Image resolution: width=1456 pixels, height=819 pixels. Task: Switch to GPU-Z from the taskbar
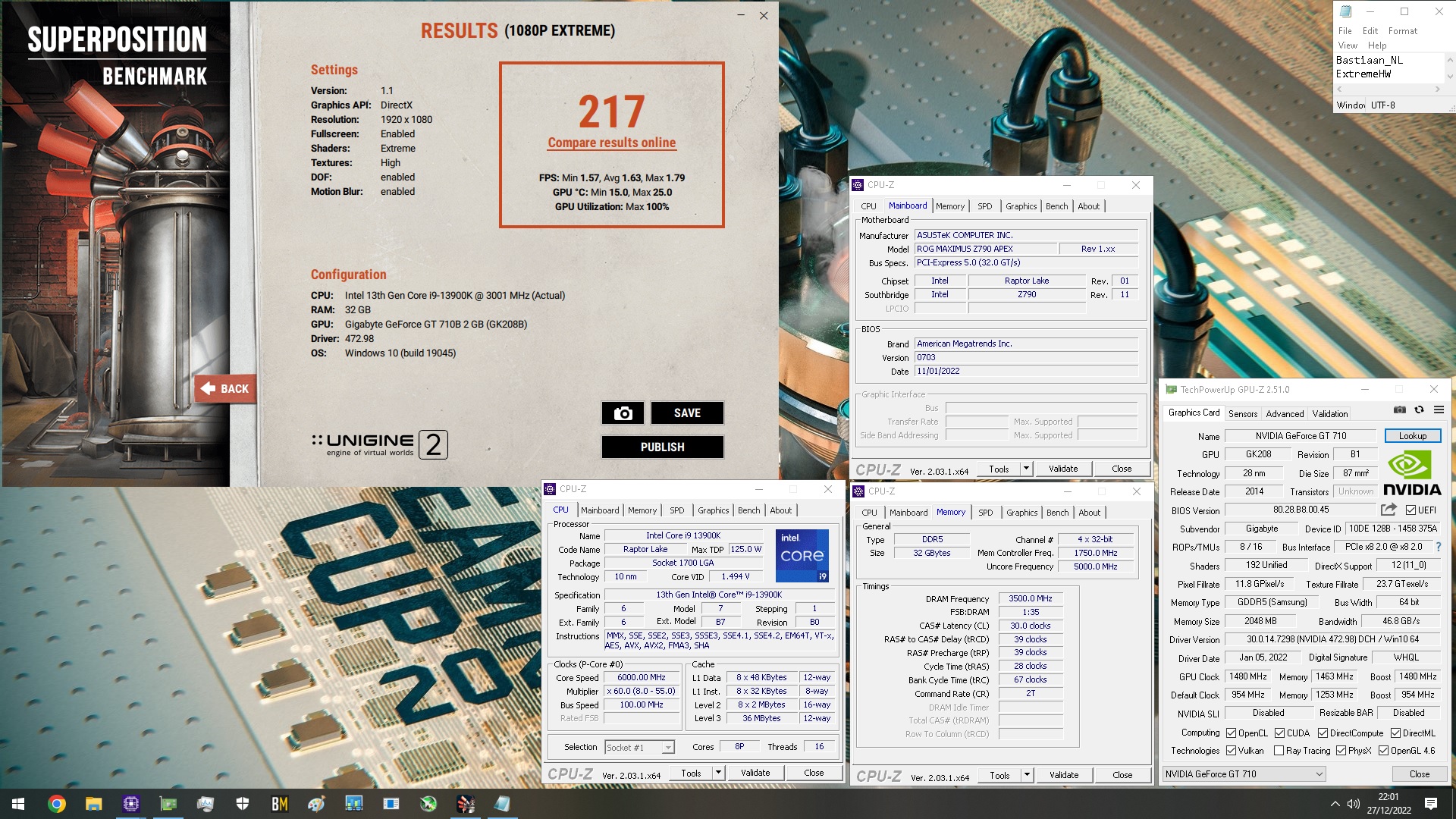tap(168, 804)
